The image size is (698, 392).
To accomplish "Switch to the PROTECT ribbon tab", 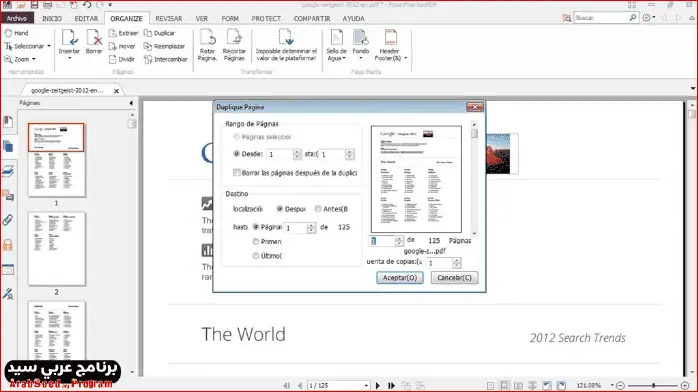I will pos(266,19).
